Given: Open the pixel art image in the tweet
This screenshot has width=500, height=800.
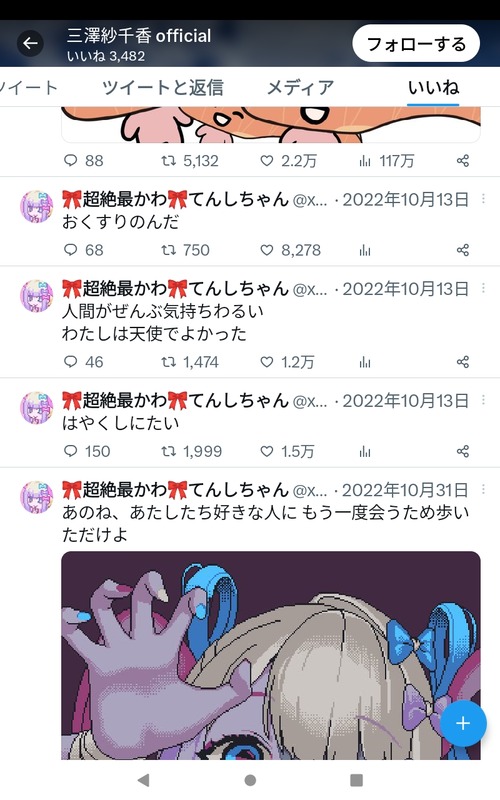Looking at the screenshot, I should click(x=271, y=656).
